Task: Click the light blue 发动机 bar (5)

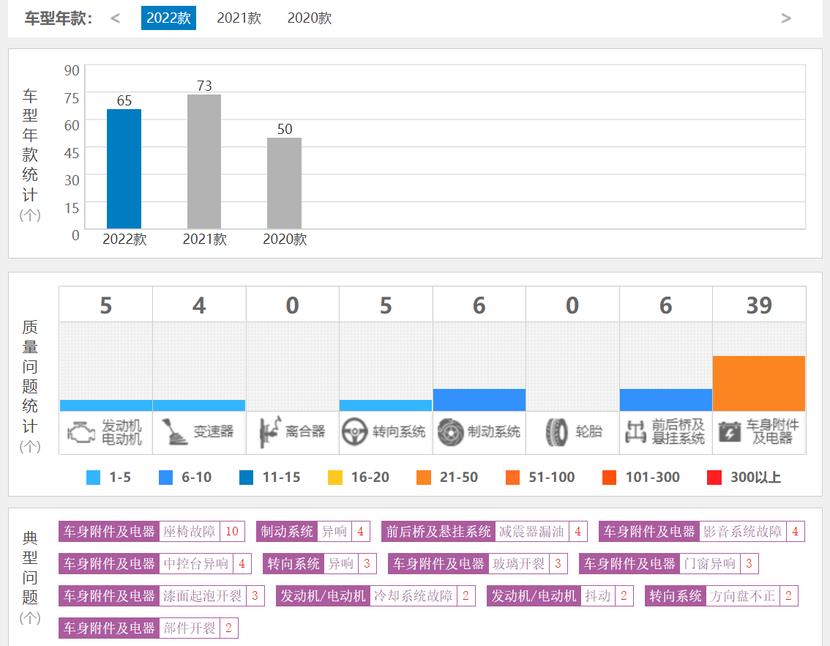Action: (106, 406)
